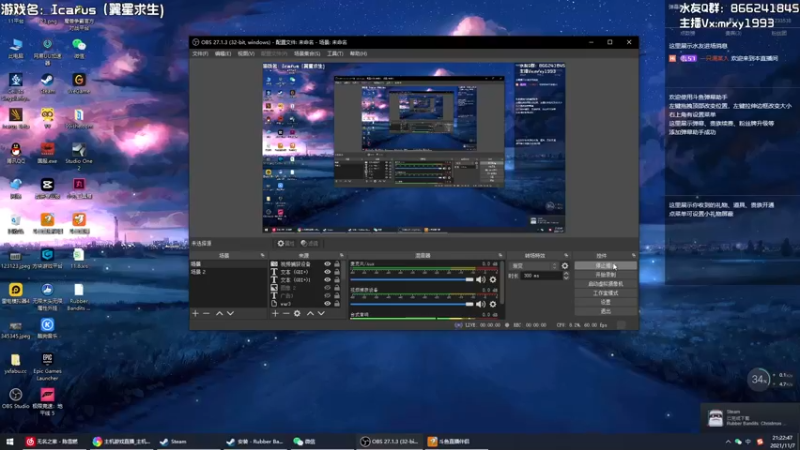Open WeGame desktop shortcut icon
The height and width of the screenshot is (450, 800).
click(x=79, y=84)
